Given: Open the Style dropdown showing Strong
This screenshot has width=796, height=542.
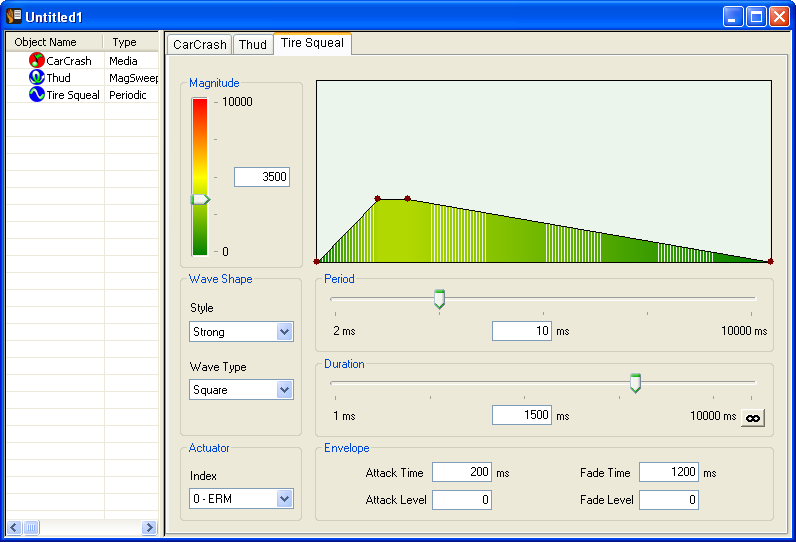Looking at the screenshot, I should [x=241, y=332].
